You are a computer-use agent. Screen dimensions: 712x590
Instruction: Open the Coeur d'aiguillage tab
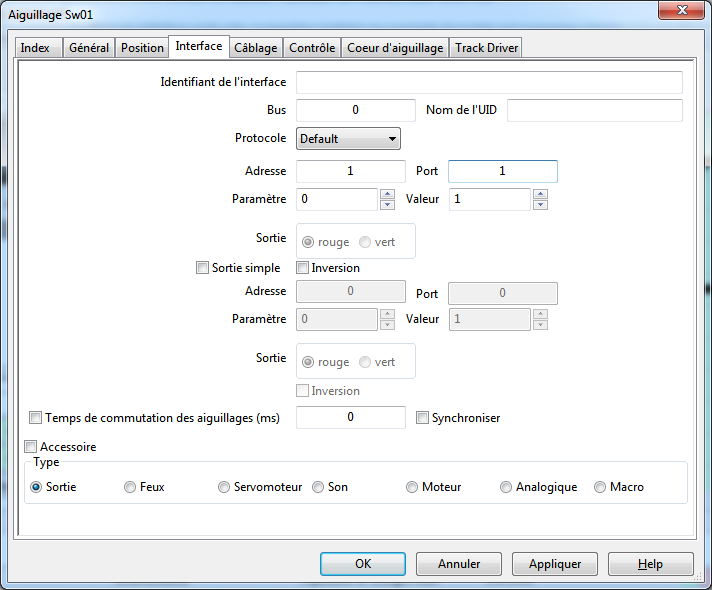point(394,48)
